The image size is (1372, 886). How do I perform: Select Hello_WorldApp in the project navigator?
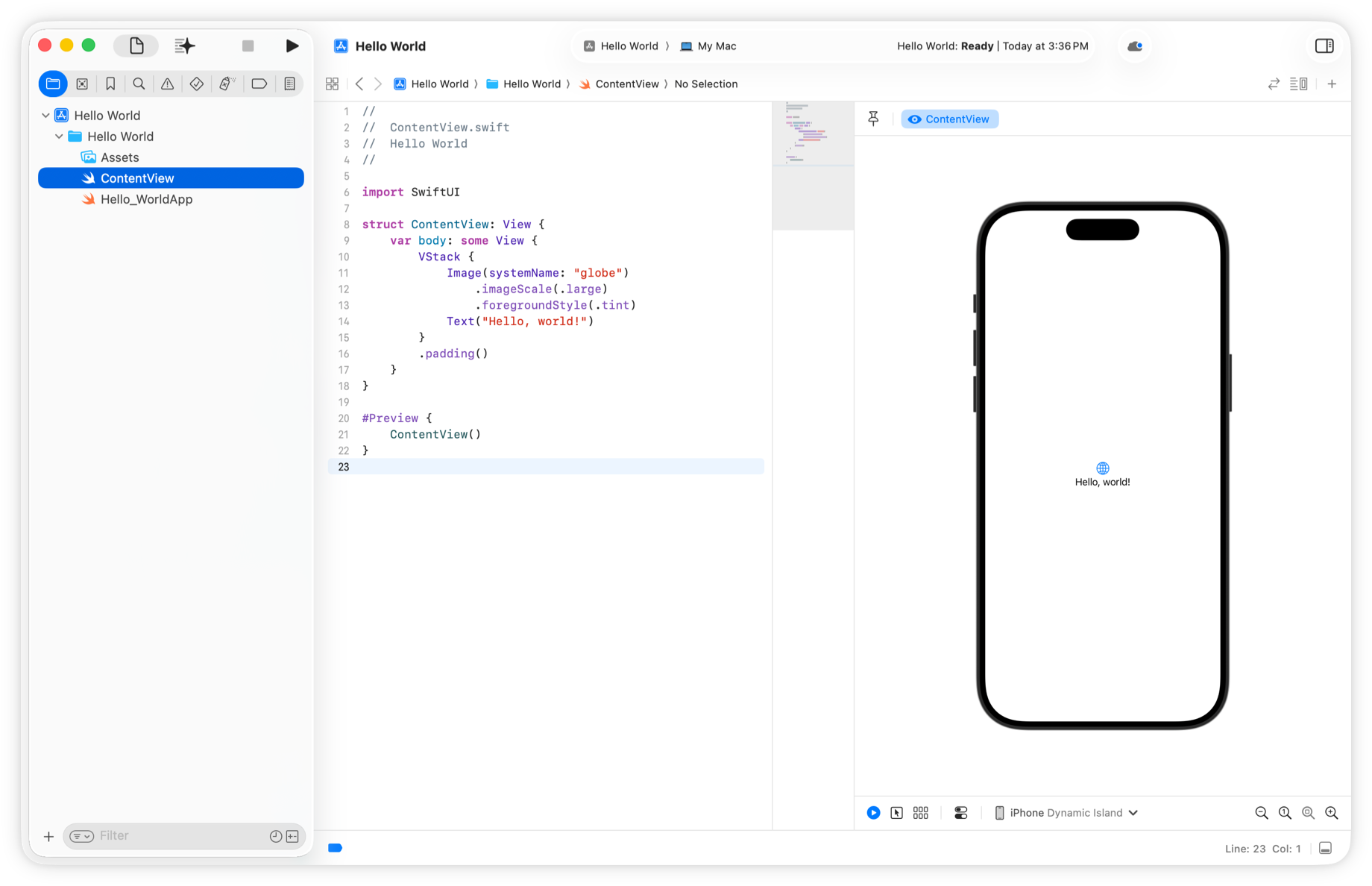click(x=147, y=199)
